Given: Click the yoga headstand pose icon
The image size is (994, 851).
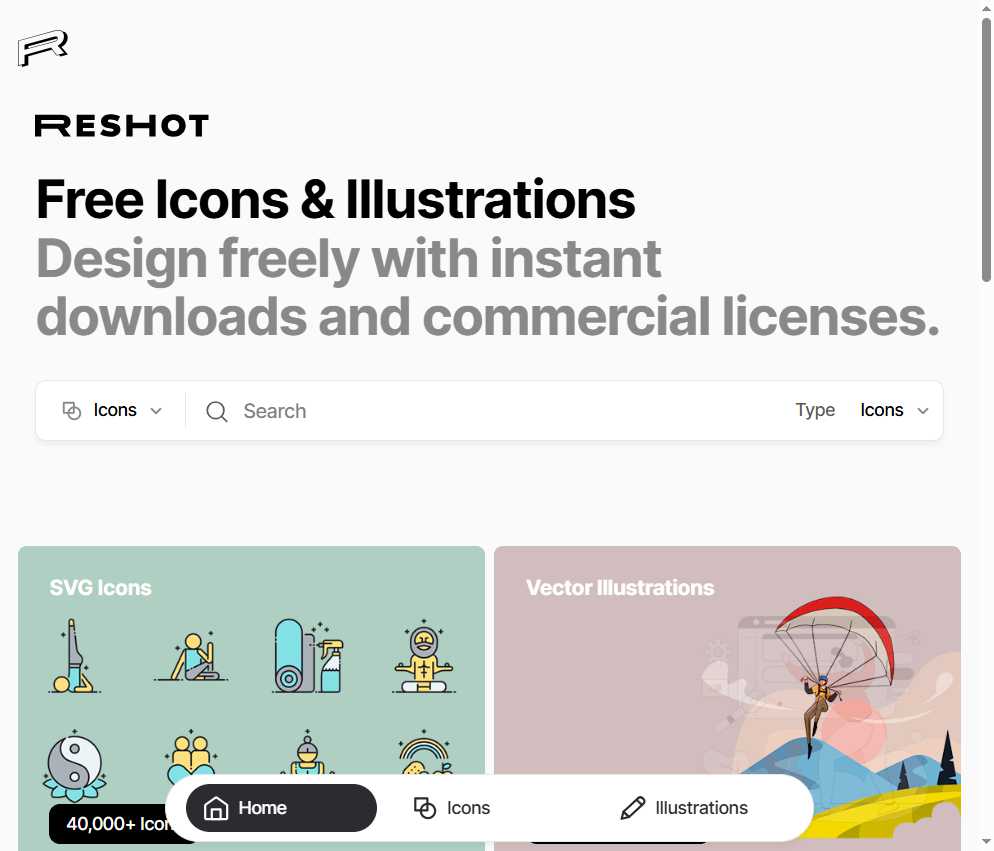Looking at the screenshot, I should [x=74, y=656].
